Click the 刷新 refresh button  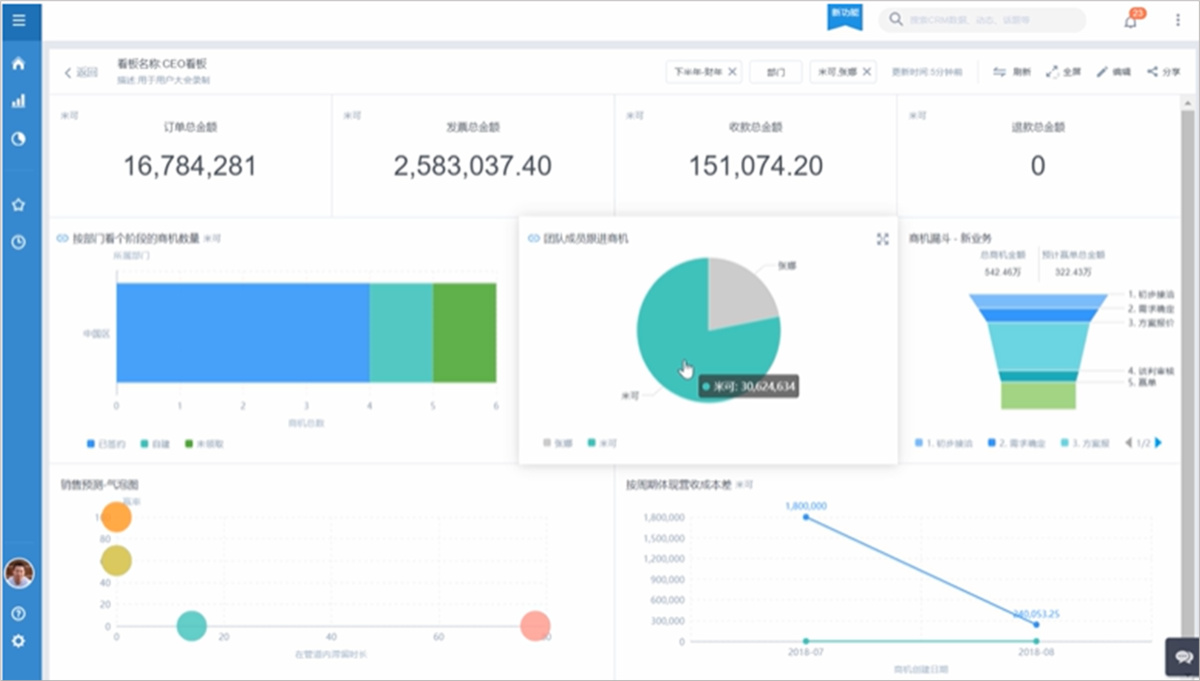[x=1012, y=72]
